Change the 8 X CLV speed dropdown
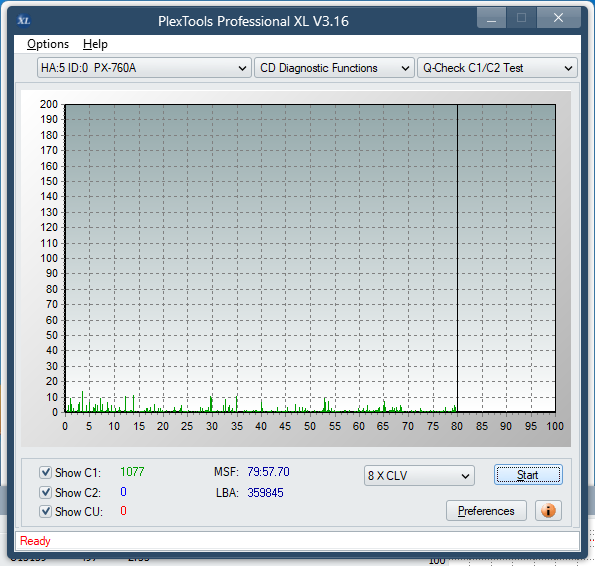The height and width of the screenshot is (566, 595). [x=419, y=476]
